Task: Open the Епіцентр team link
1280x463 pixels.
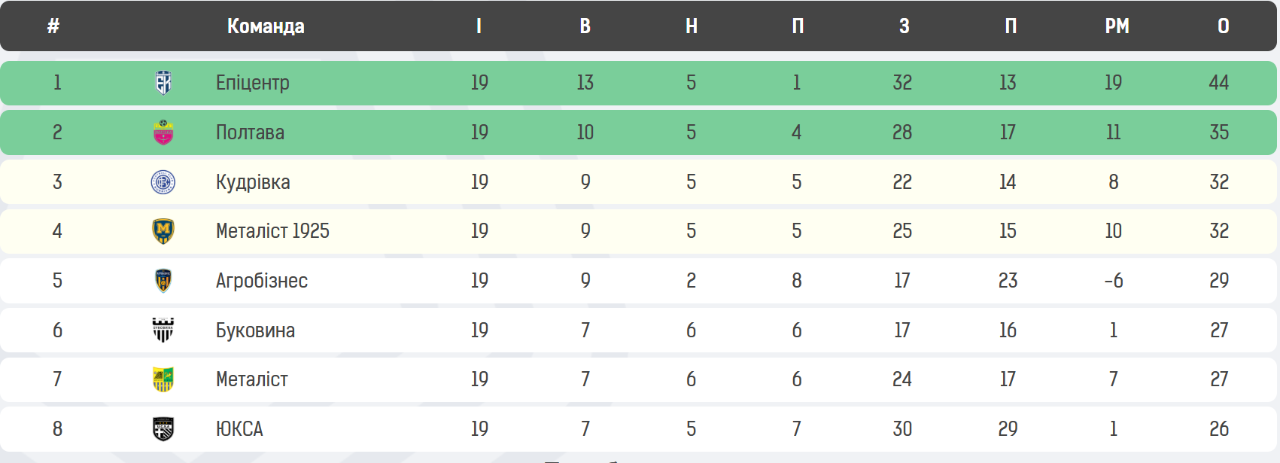Action: [253, 83]
